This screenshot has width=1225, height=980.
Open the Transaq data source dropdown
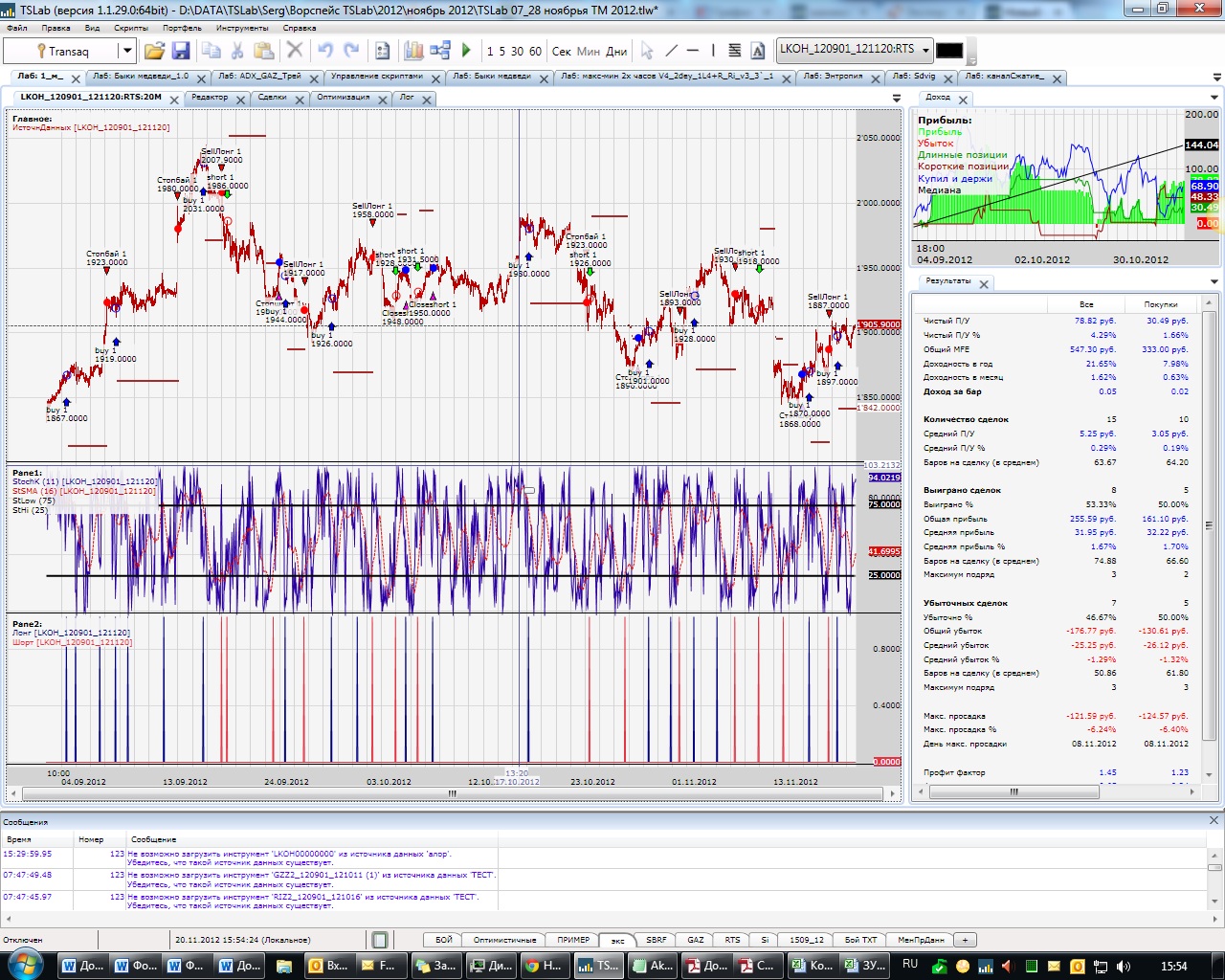[125, 52]
